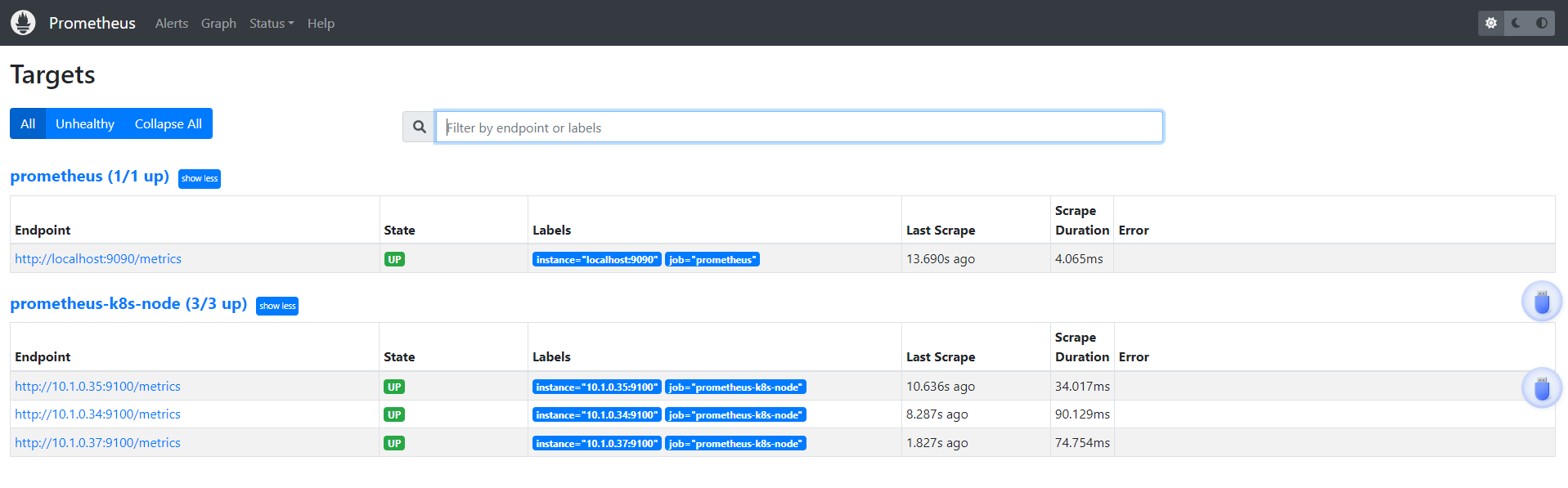Open the Status dropdown menu
This screenshot has width=1568, height=488.
click(x=272, y=23)
